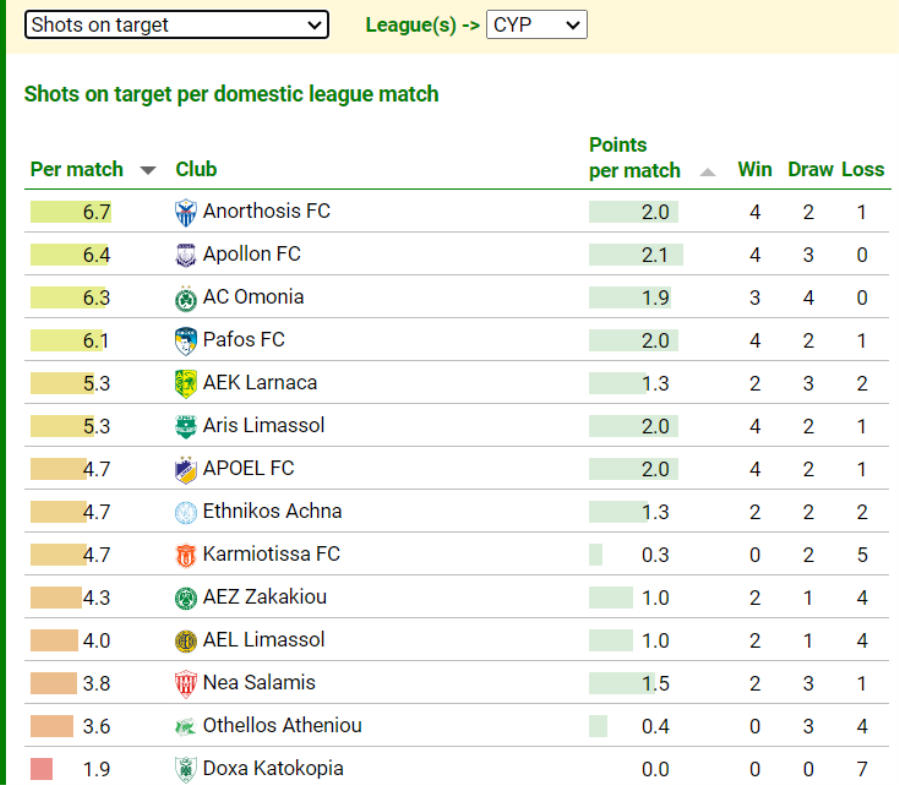Click the Club column header
Screen dimensions: 899x785
click(x=196, y=169)
